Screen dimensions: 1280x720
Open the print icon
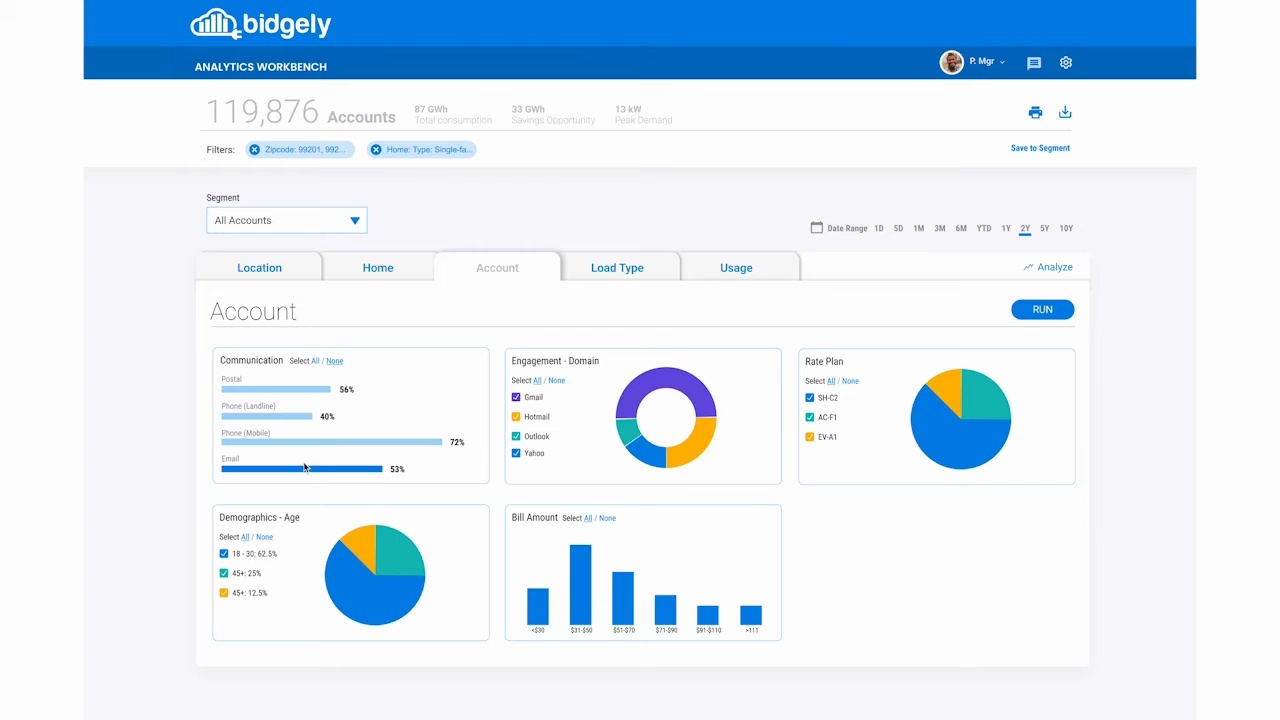(x=1035, y=112)
